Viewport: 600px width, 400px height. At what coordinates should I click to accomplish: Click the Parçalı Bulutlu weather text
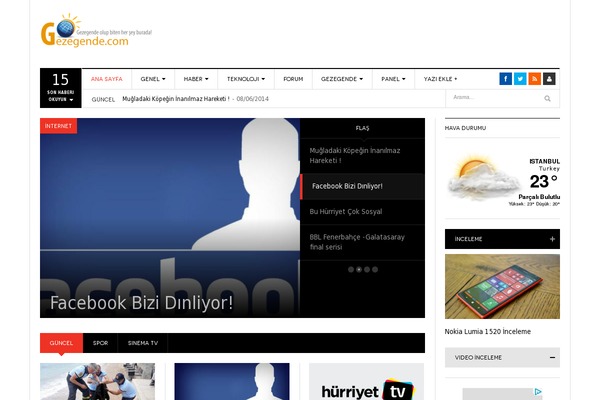click(x=539, y=197)
